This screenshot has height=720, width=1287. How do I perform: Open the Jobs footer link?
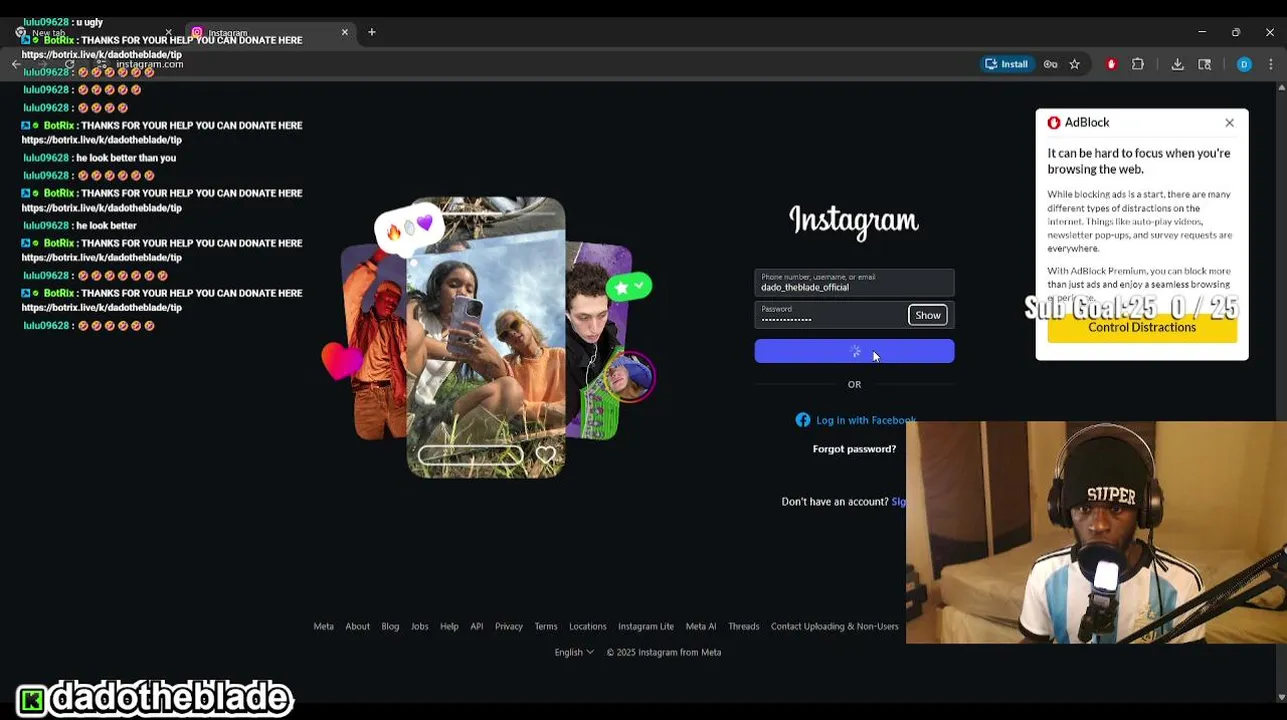420,627
